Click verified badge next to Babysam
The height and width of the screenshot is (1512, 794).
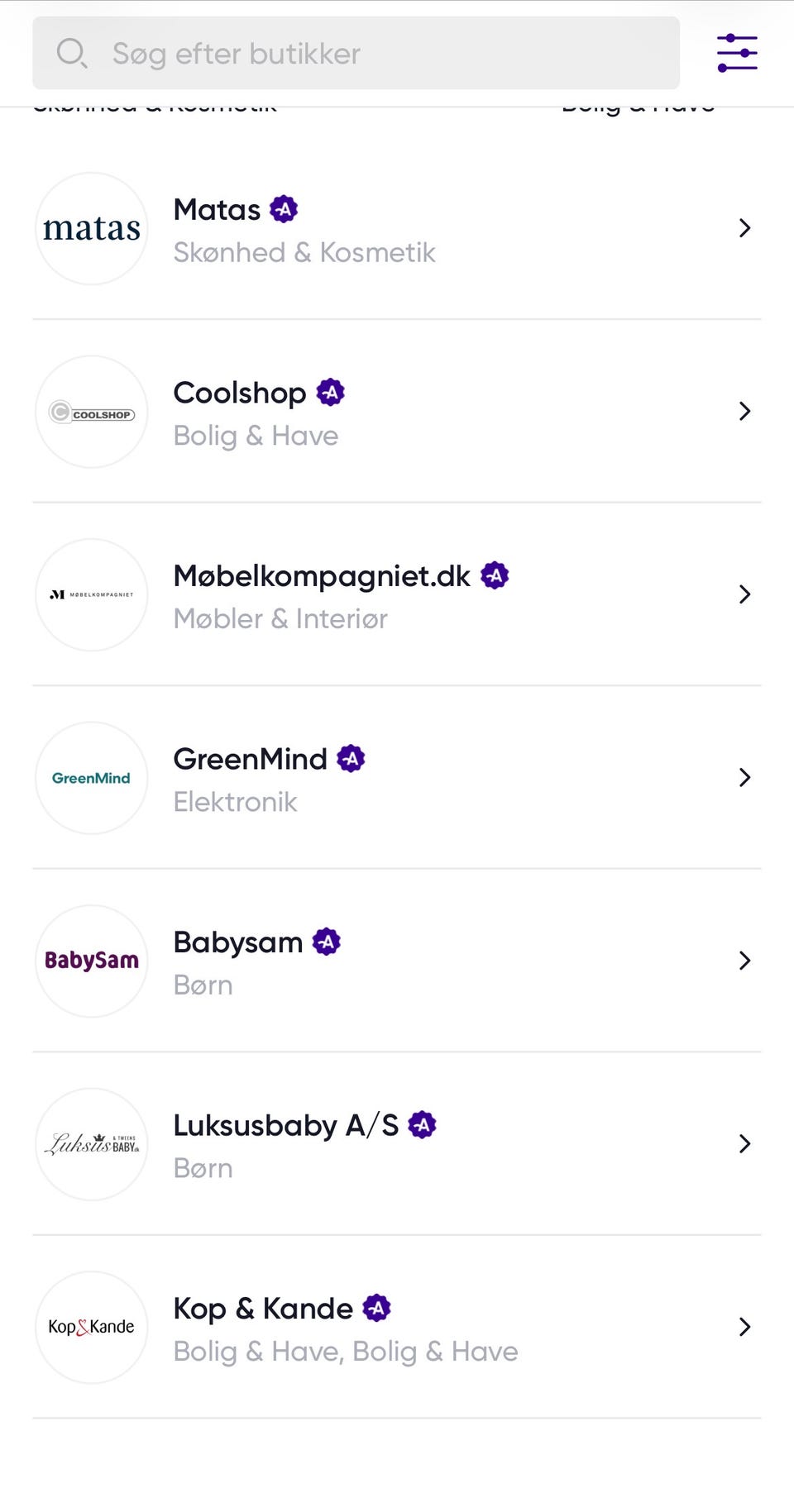click(327, 942)
